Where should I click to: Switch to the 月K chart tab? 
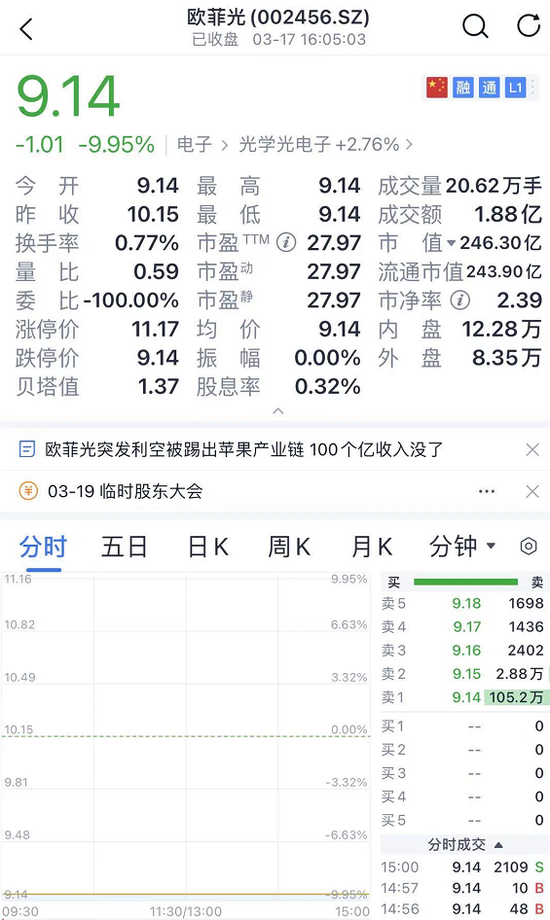coord(372,546)
